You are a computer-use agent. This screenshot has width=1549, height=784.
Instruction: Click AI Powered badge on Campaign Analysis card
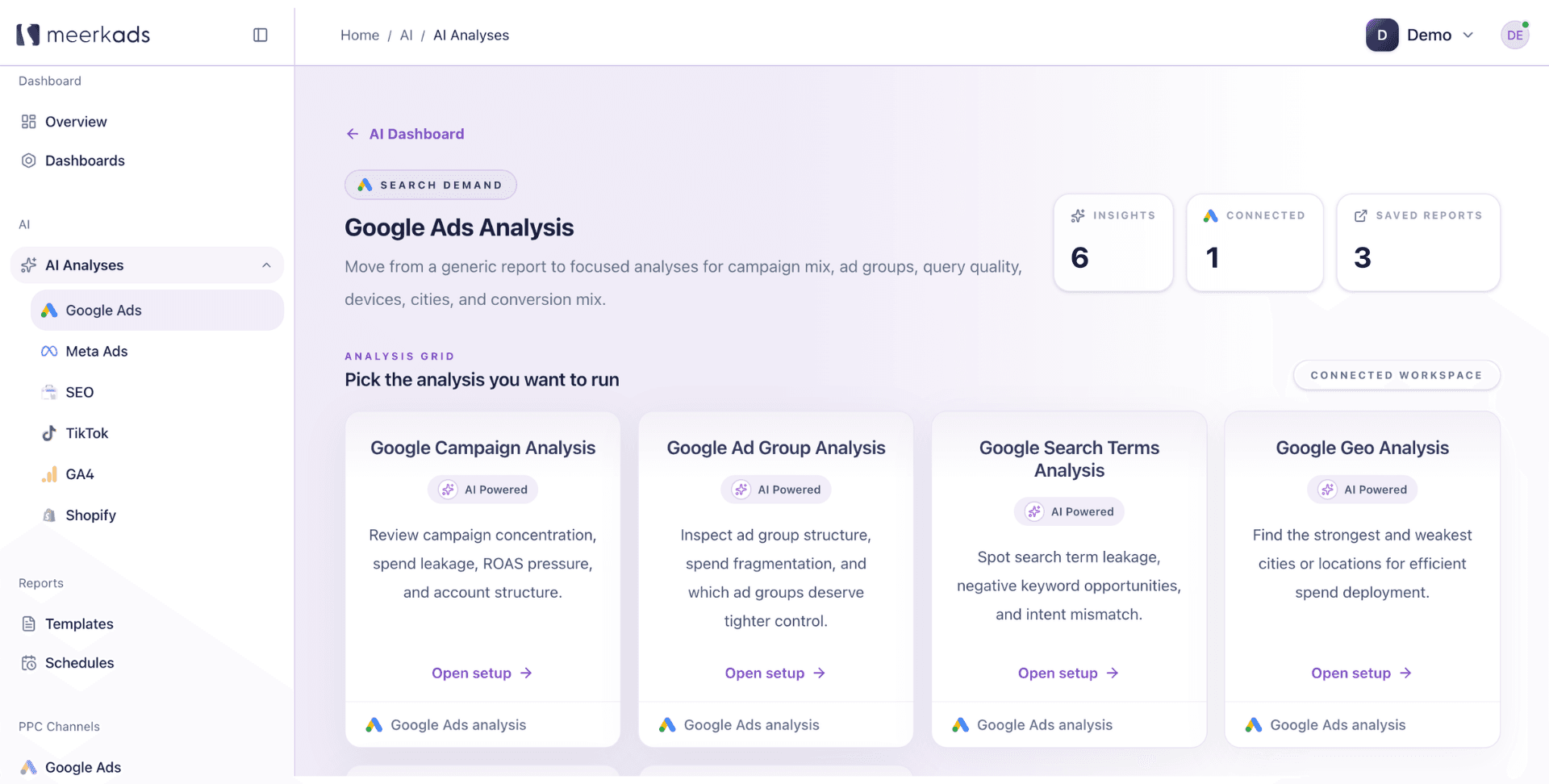pyautogui.click(x=482, y=490)
